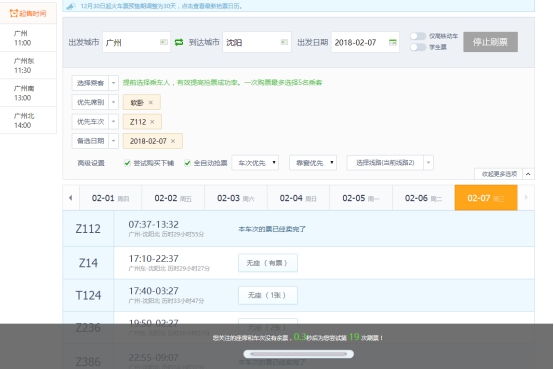Expand the 优先车次 dropdown arrow
This screenshot has height=369, width=554.
pyautogui.click(x=113, y=122)
